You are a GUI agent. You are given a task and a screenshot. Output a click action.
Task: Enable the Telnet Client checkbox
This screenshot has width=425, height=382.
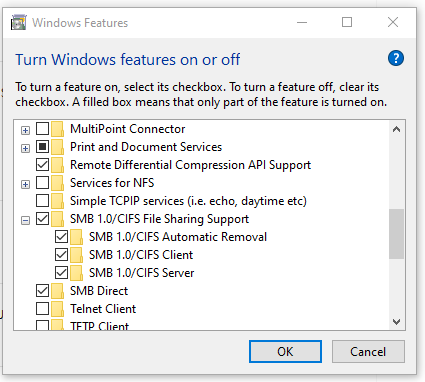point(42,309)
